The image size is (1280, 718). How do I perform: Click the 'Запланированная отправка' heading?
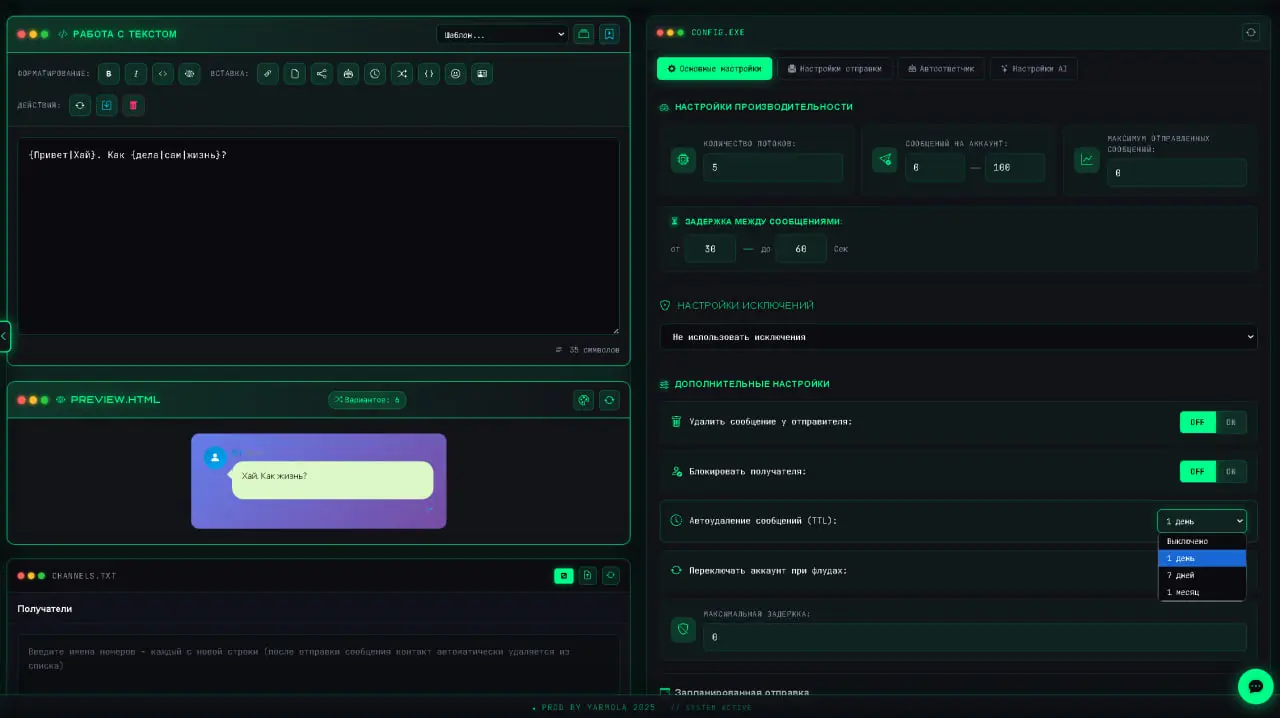coord(742,692)
